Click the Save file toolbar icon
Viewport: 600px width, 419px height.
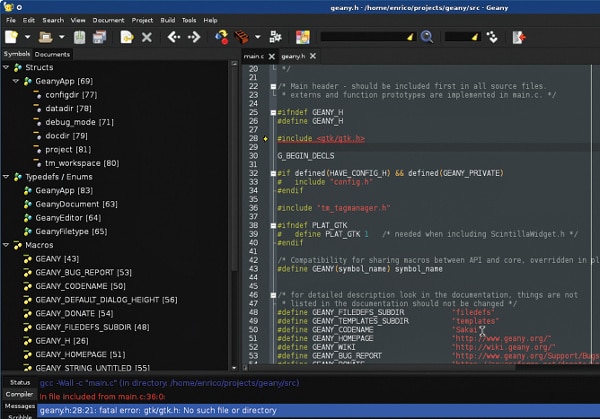77,37
